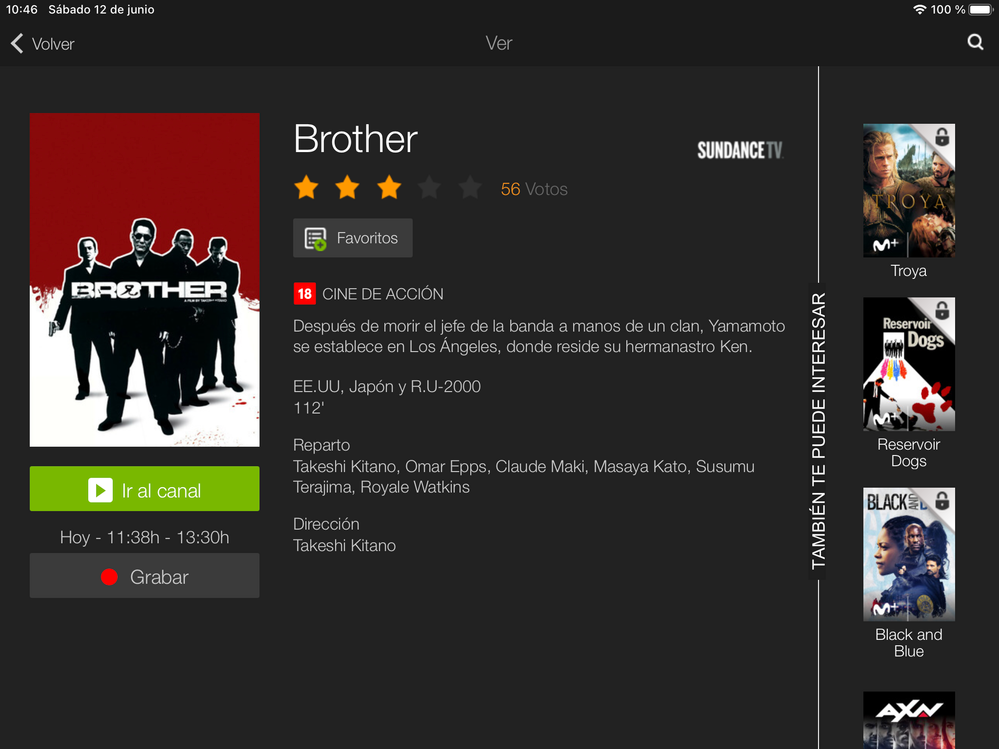Click the SundanceTV channel logo

(x=739, y=150)
